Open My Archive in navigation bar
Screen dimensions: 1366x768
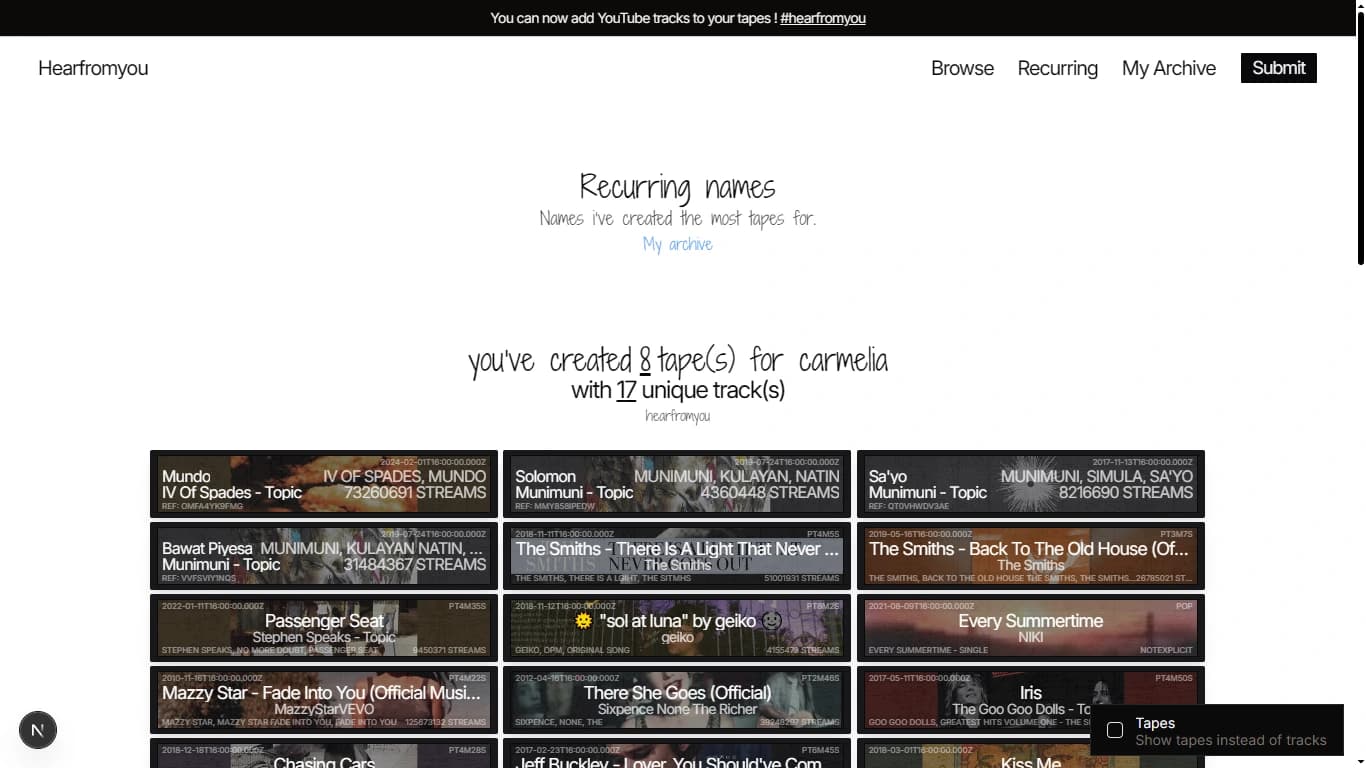click(1169, 68)
